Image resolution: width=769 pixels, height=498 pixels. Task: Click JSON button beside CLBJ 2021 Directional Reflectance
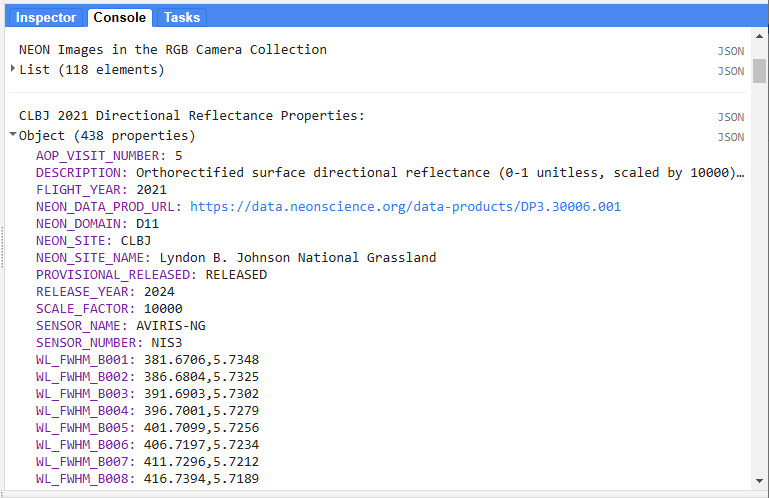click(731, 117)
